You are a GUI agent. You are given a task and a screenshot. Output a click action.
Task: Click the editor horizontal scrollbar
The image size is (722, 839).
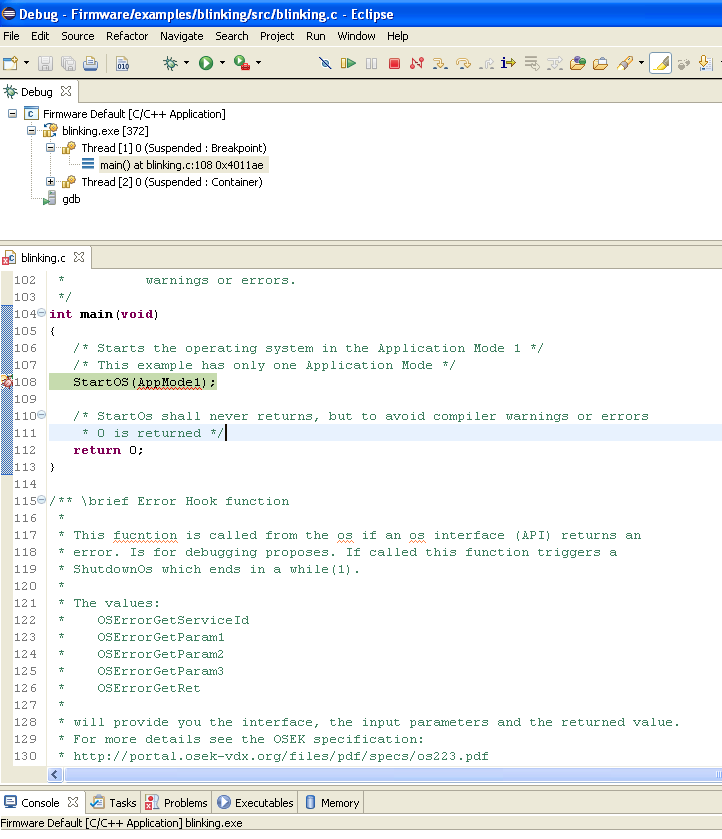click(x=393, y=774)
